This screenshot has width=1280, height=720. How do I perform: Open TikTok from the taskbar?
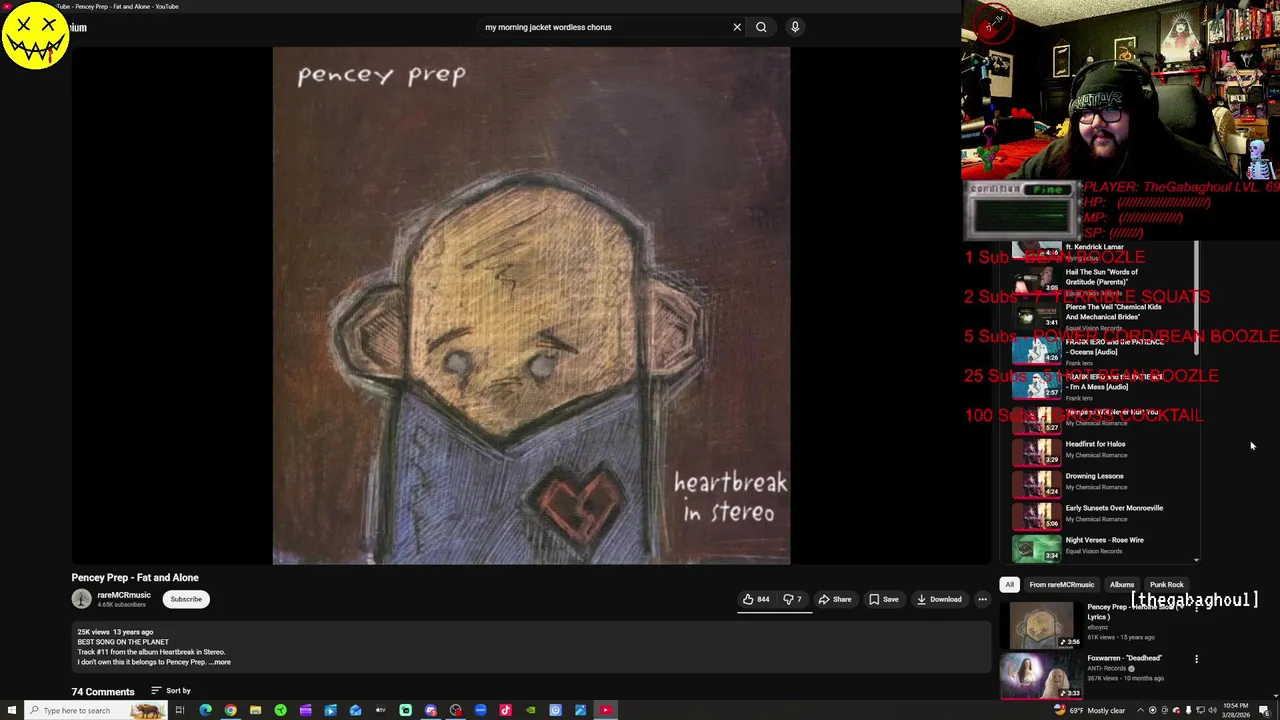tap(505, 710)
